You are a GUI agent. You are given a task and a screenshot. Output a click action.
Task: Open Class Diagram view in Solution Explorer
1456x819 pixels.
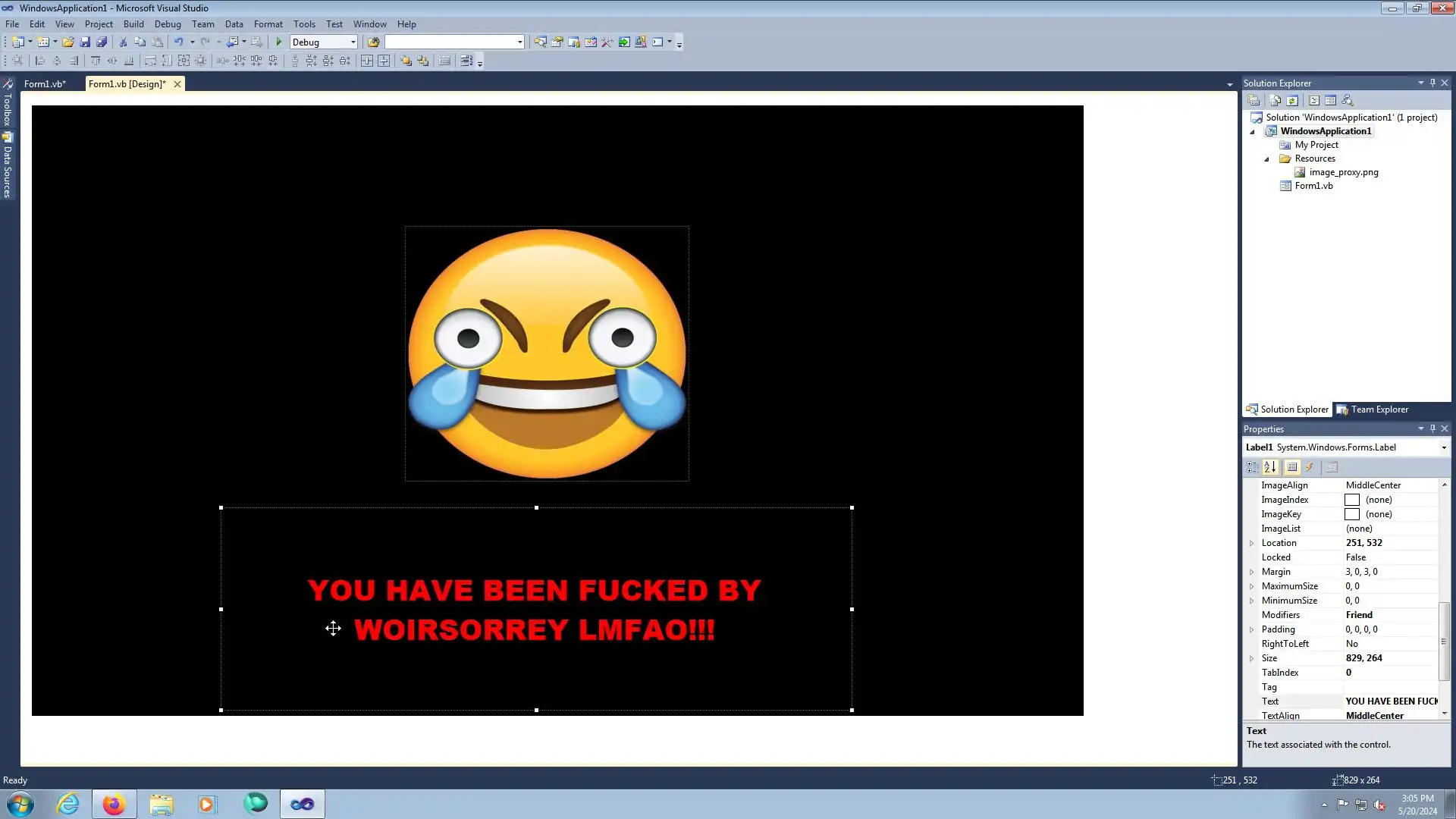coord(1348,100)
